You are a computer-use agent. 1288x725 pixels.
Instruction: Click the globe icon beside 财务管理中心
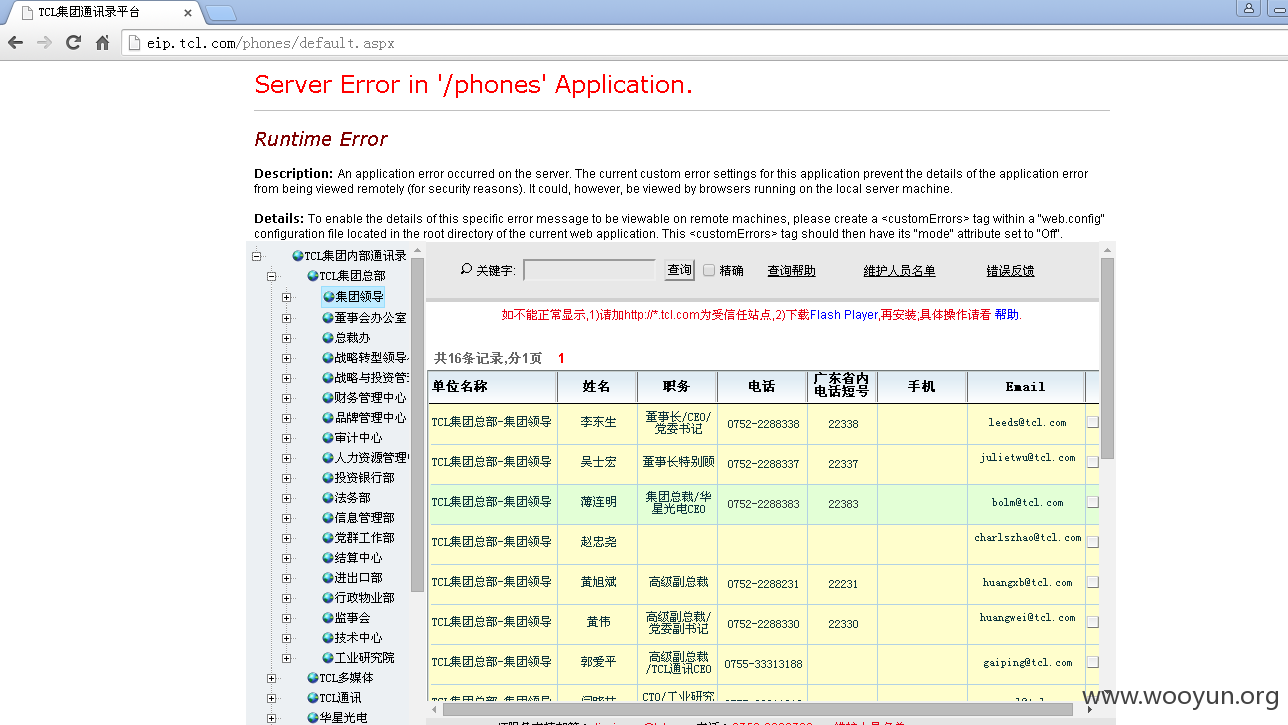pyautogui.click(x=328, y=397)
